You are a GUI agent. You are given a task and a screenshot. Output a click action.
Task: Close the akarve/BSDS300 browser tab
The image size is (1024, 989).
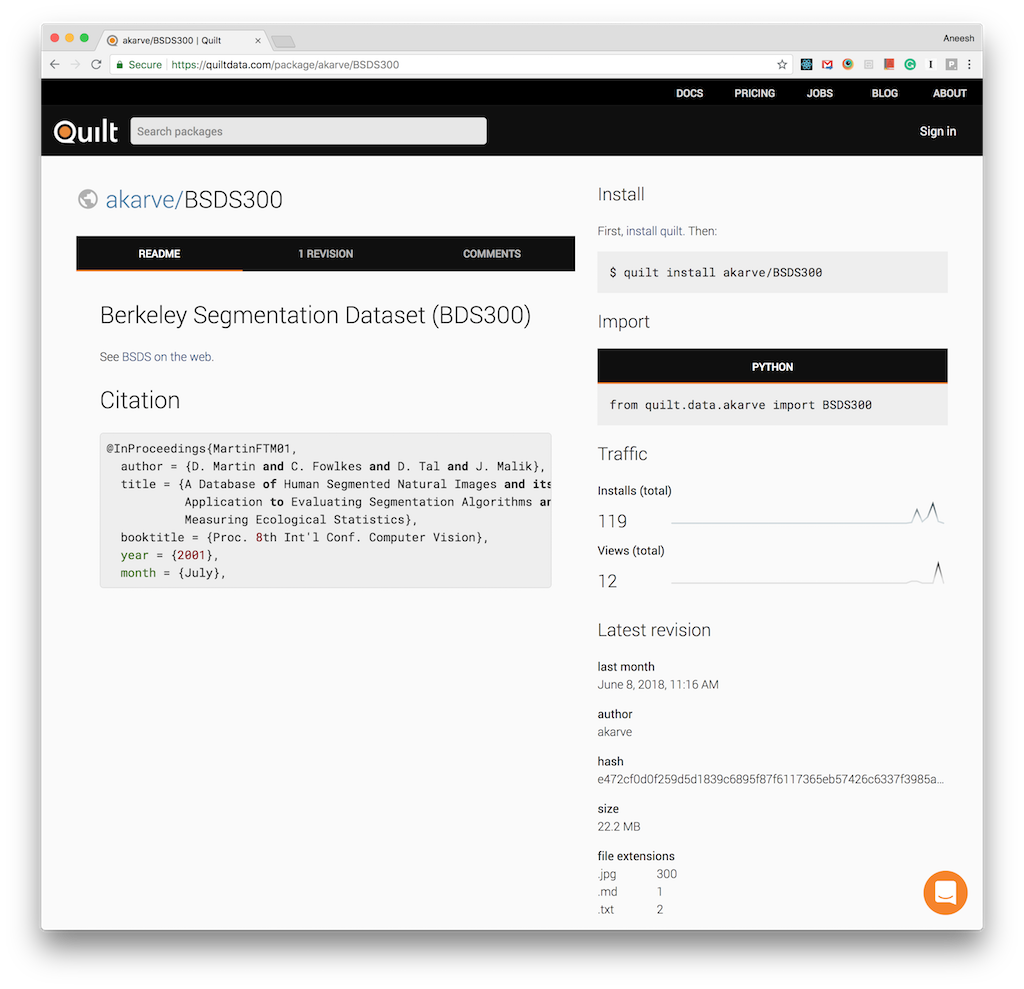tap(258, 41)
